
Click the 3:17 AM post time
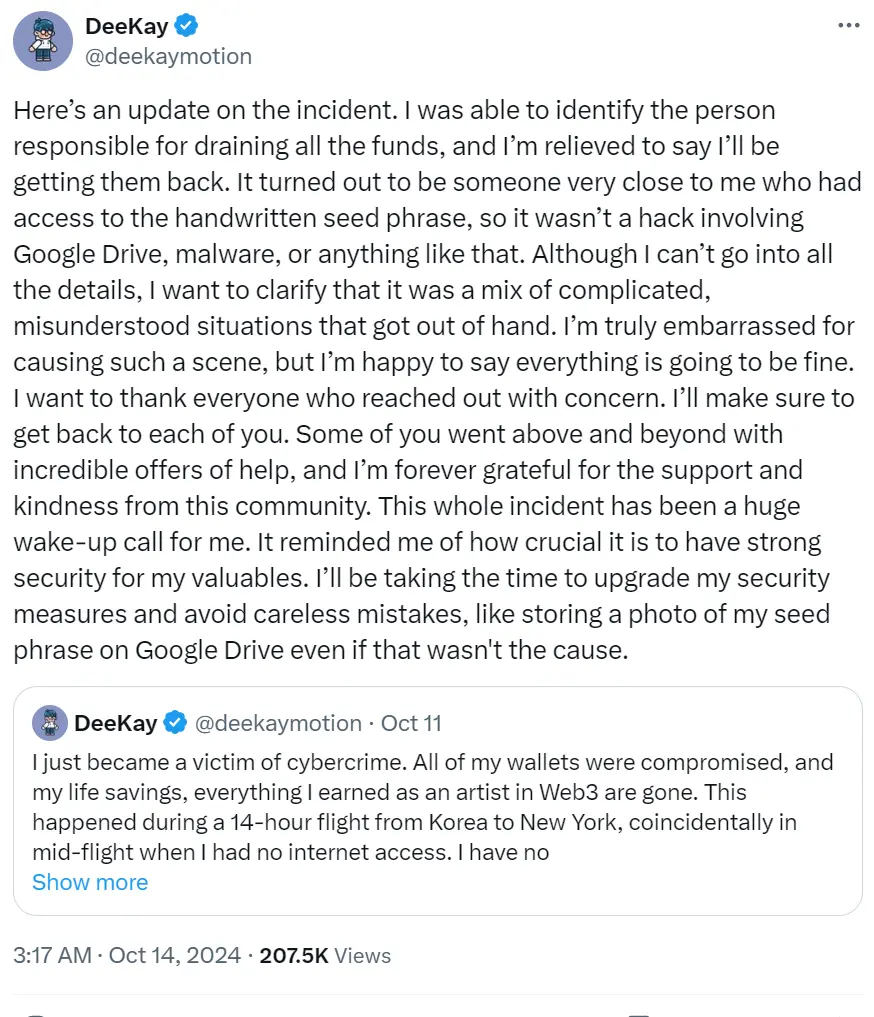(x=54, y=955)
